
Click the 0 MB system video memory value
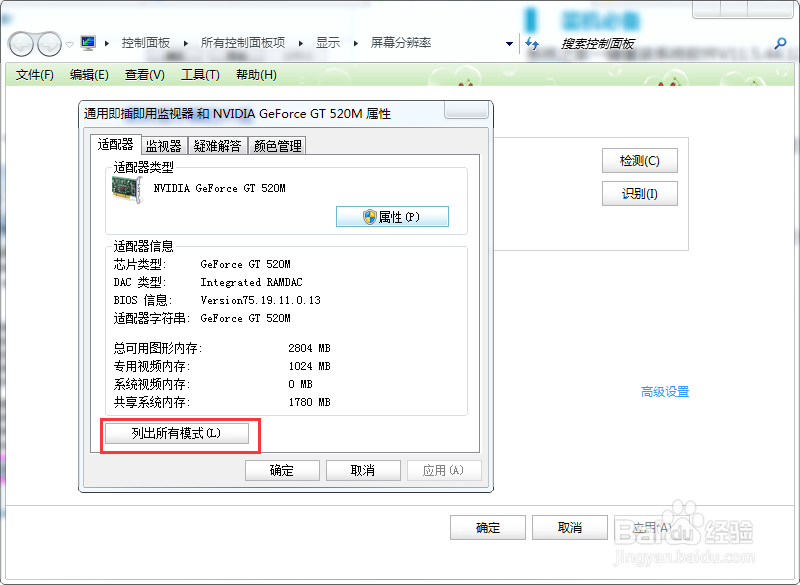click(x=300, y=384)
